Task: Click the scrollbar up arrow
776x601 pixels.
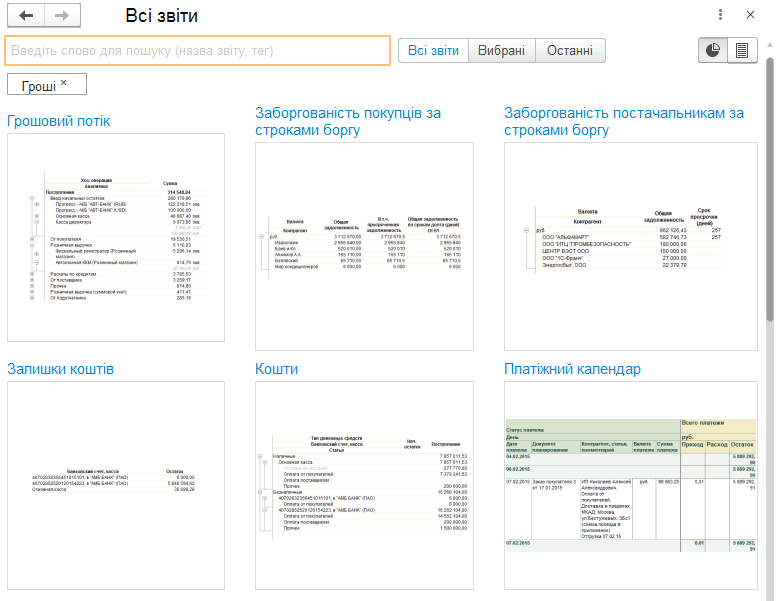Action: point(770,45)
